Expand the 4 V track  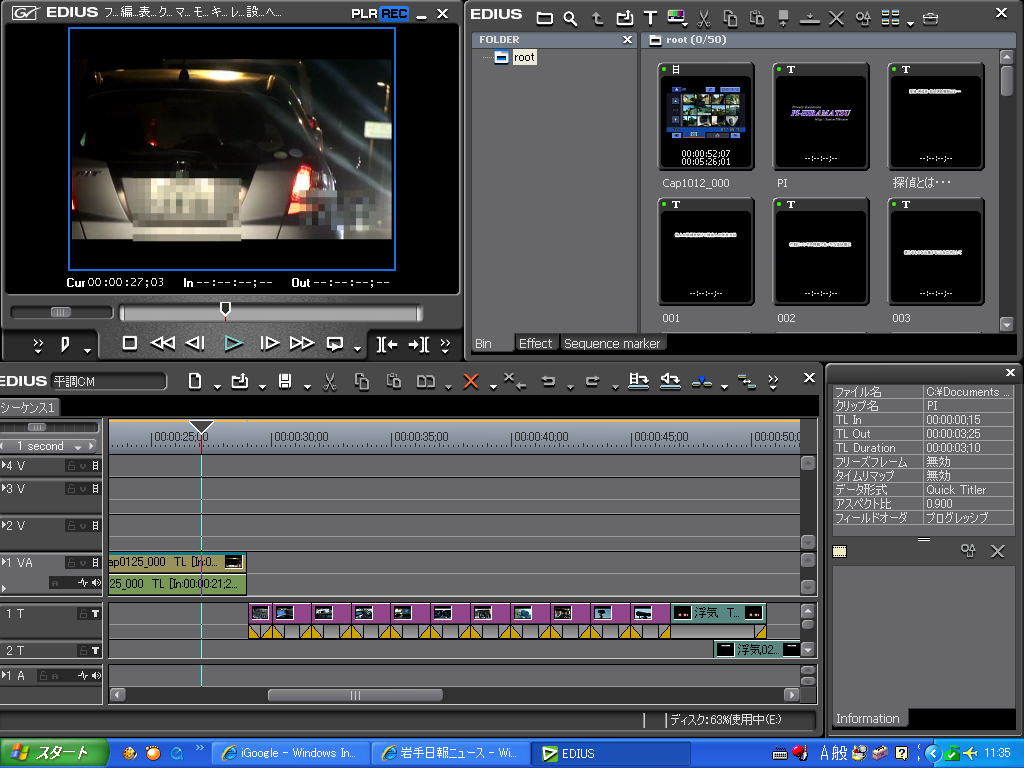(x=4, y=465)
